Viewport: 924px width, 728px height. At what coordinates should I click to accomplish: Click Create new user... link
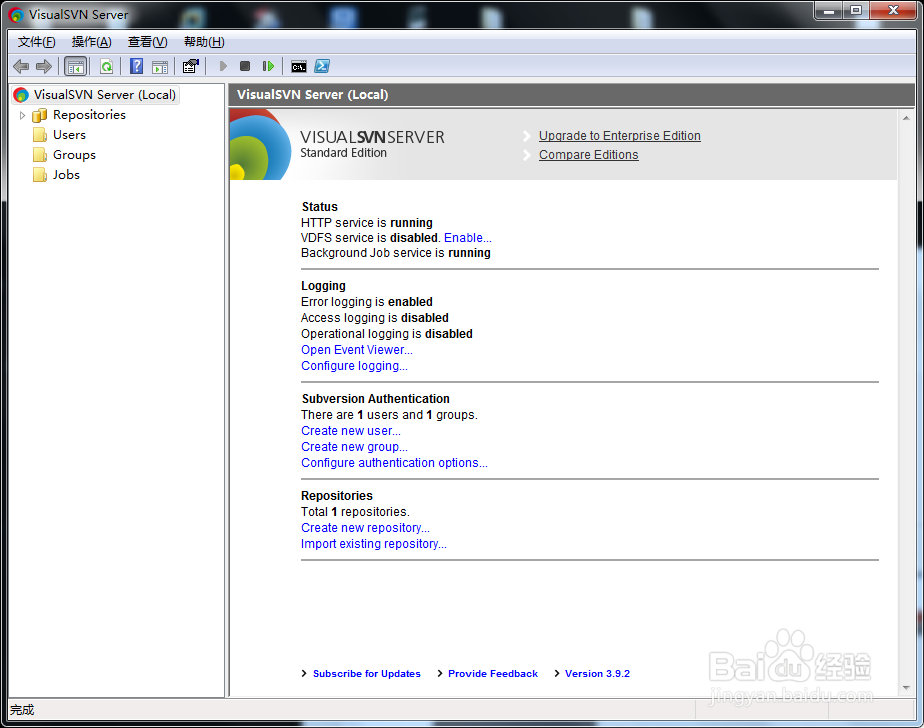[x=351, y=431]
